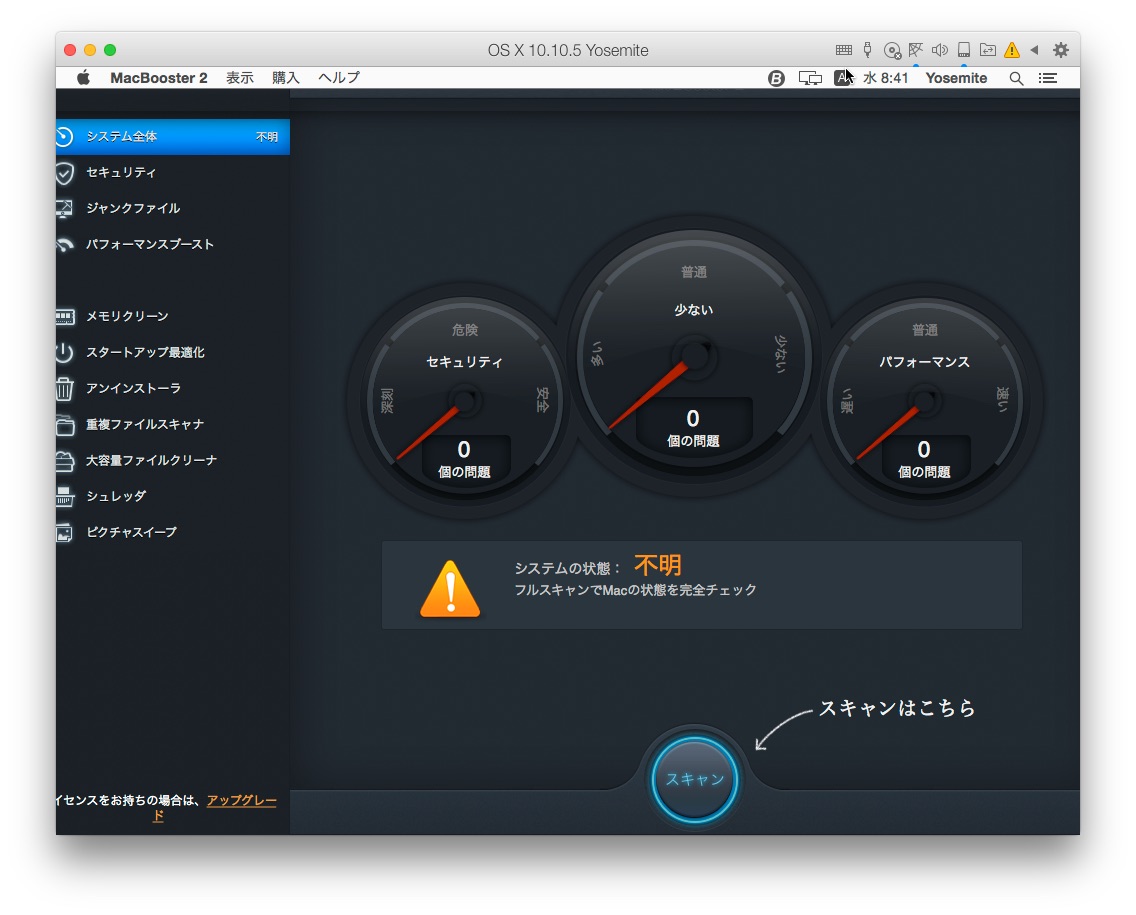
Task: Follow the アップグレード link
Action: click(241, 801)
